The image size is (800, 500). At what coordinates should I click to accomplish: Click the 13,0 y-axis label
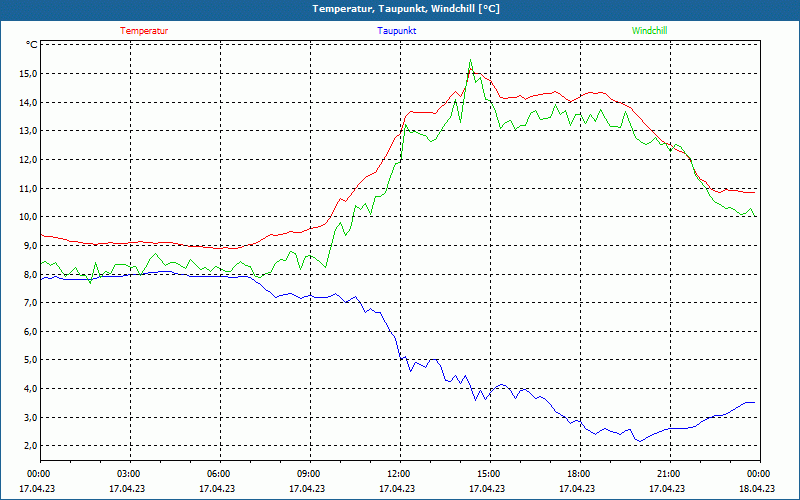click(27, 131)
